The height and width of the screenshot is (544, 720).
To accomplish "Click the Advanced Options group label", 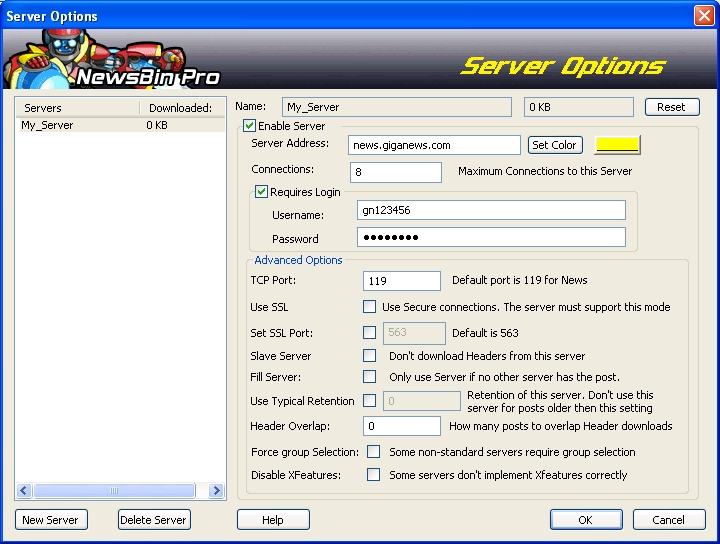I will [x=298, y=260].
